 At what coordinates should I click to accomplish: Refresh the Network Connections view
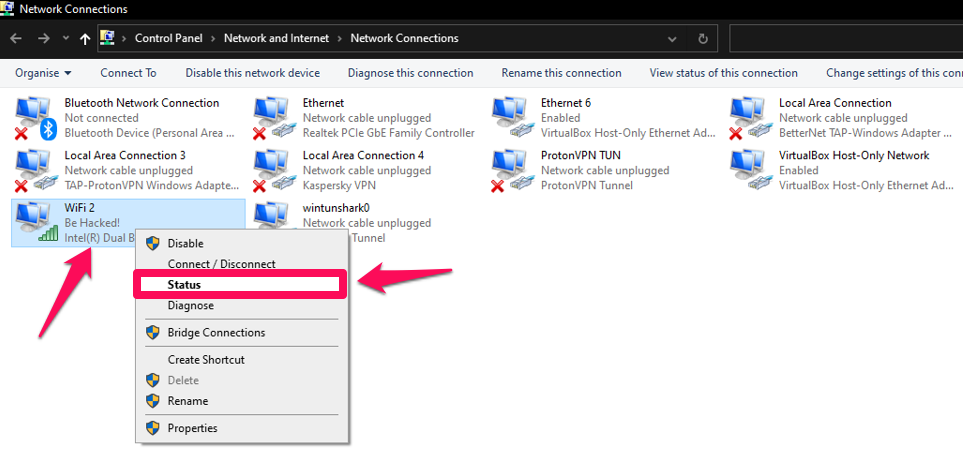pyautogui.click(x=703, y=38)
